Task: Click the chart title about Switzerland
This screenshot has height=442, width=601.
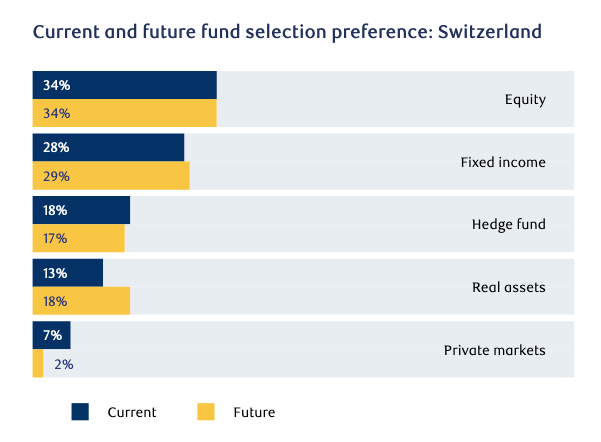Action: pos(288,31)
